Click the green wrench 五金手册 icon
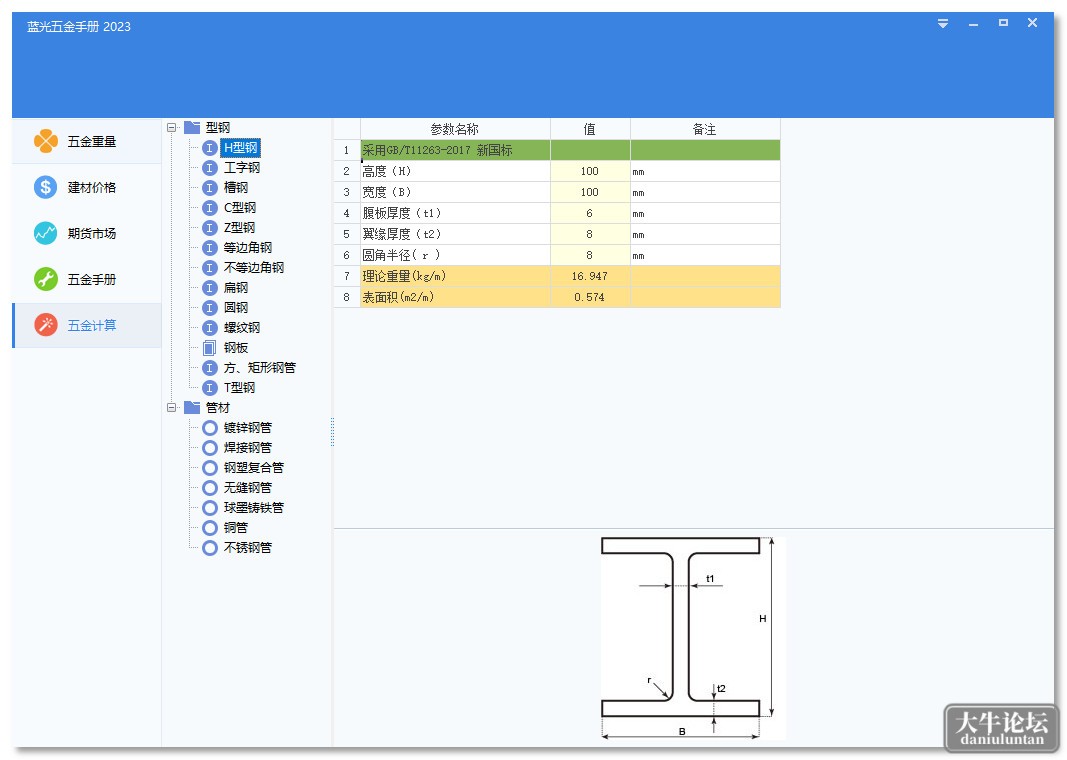Image resolution: width=1067 pixels, height=760 pixels. [46, 279]
